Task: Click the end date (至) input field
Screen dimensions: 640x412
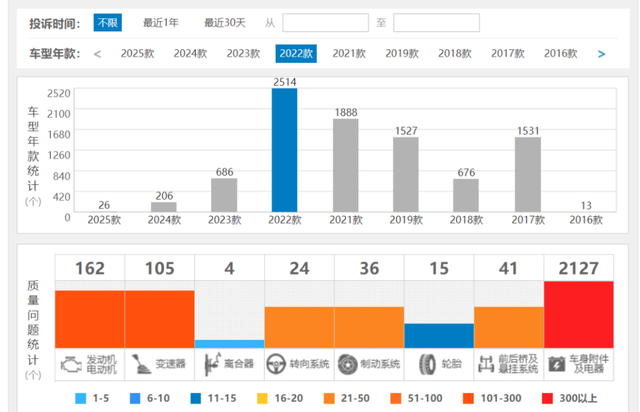Action: click(x=436, y=23)
